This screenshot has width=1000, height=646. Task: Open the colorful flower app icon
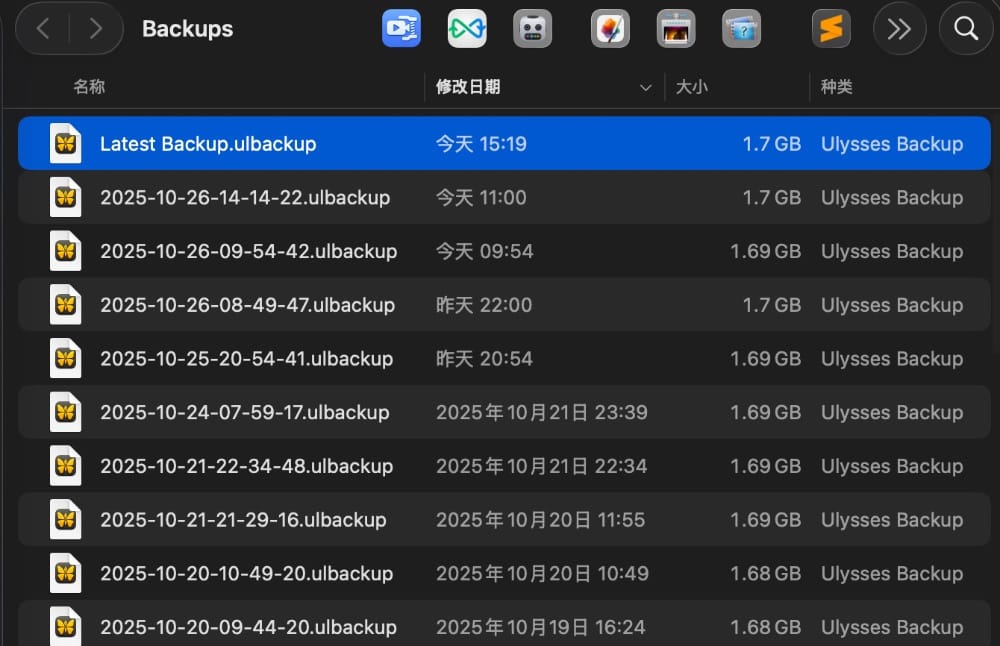[610, 28]
